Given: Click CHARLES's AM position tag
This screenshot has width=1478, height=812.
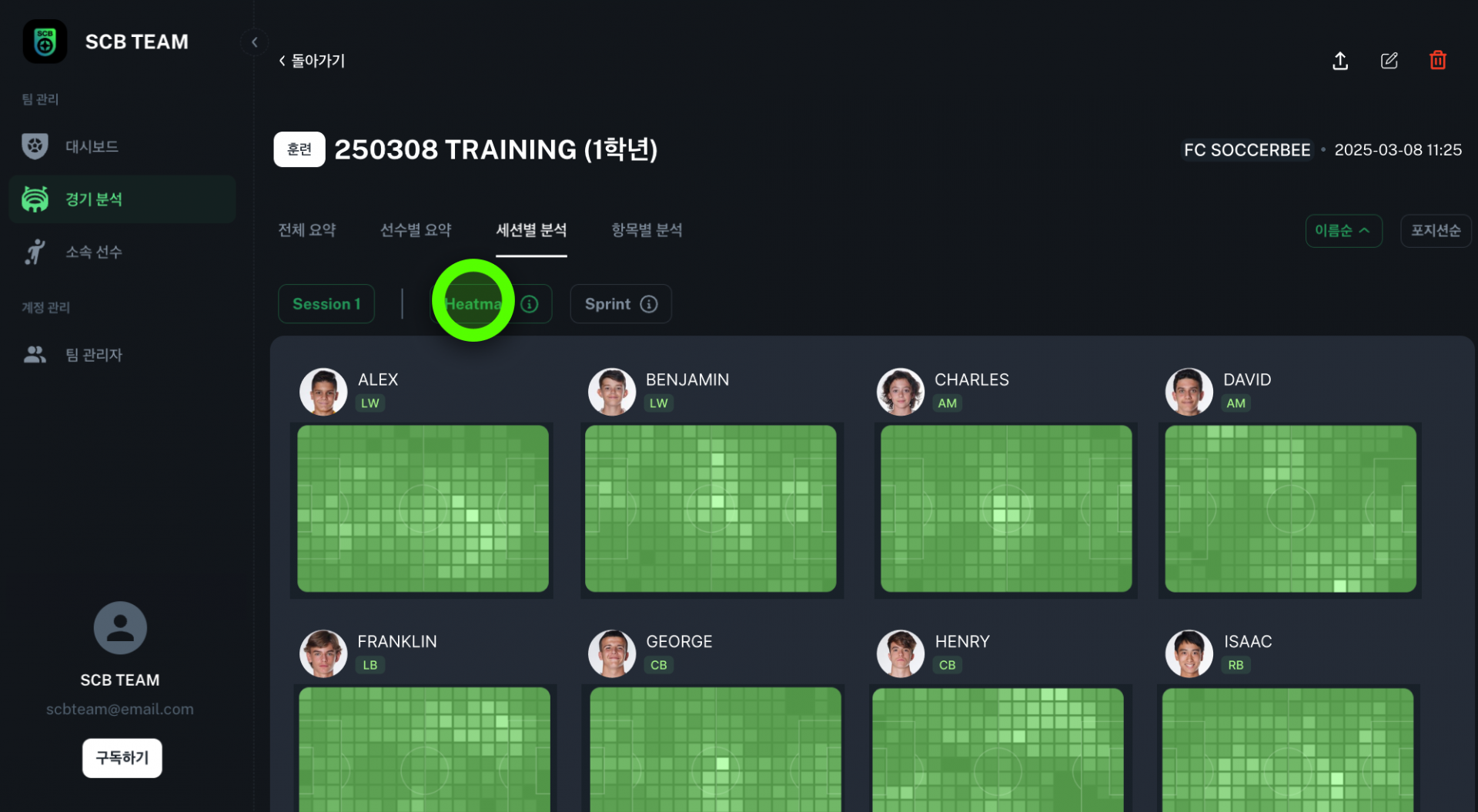Looking at the screenshot, I should pos(948,403).
